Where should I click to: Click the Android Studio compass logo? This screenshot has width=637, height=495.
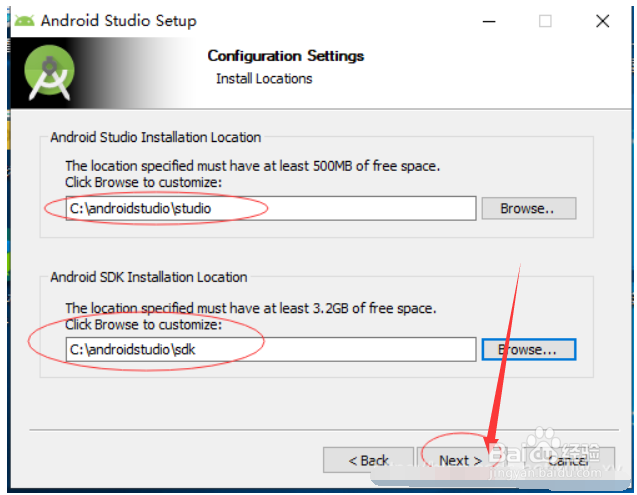point(49,72)
